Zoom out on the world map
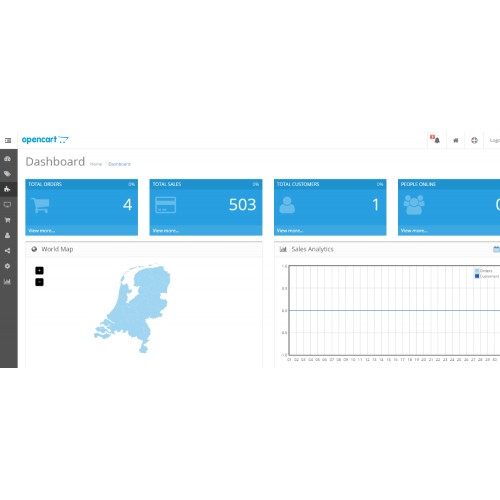500x500 pixels. [x=39, y=282]
